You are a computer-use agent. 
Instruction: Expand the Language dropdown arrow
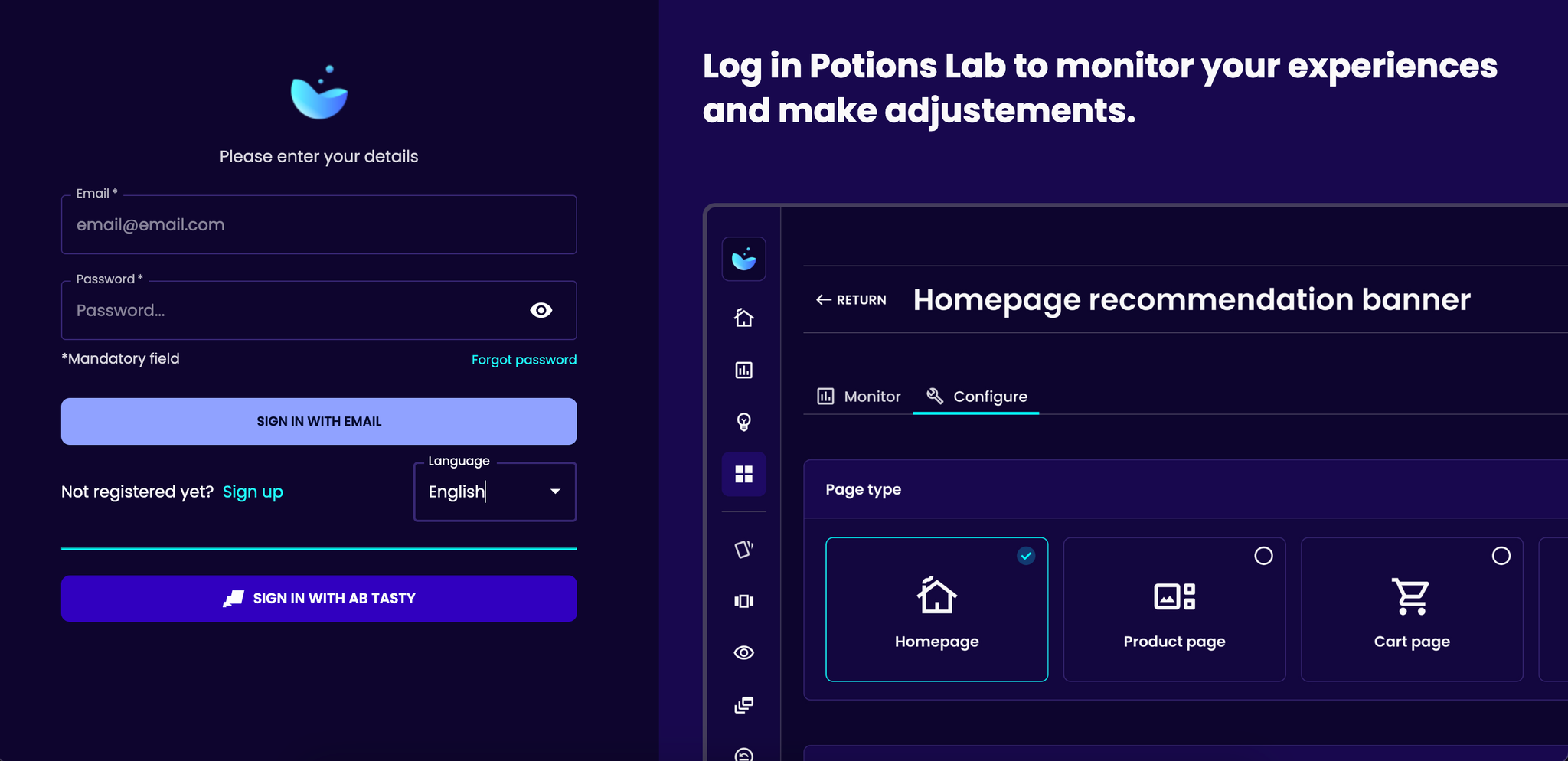click(x=556, y=492)
